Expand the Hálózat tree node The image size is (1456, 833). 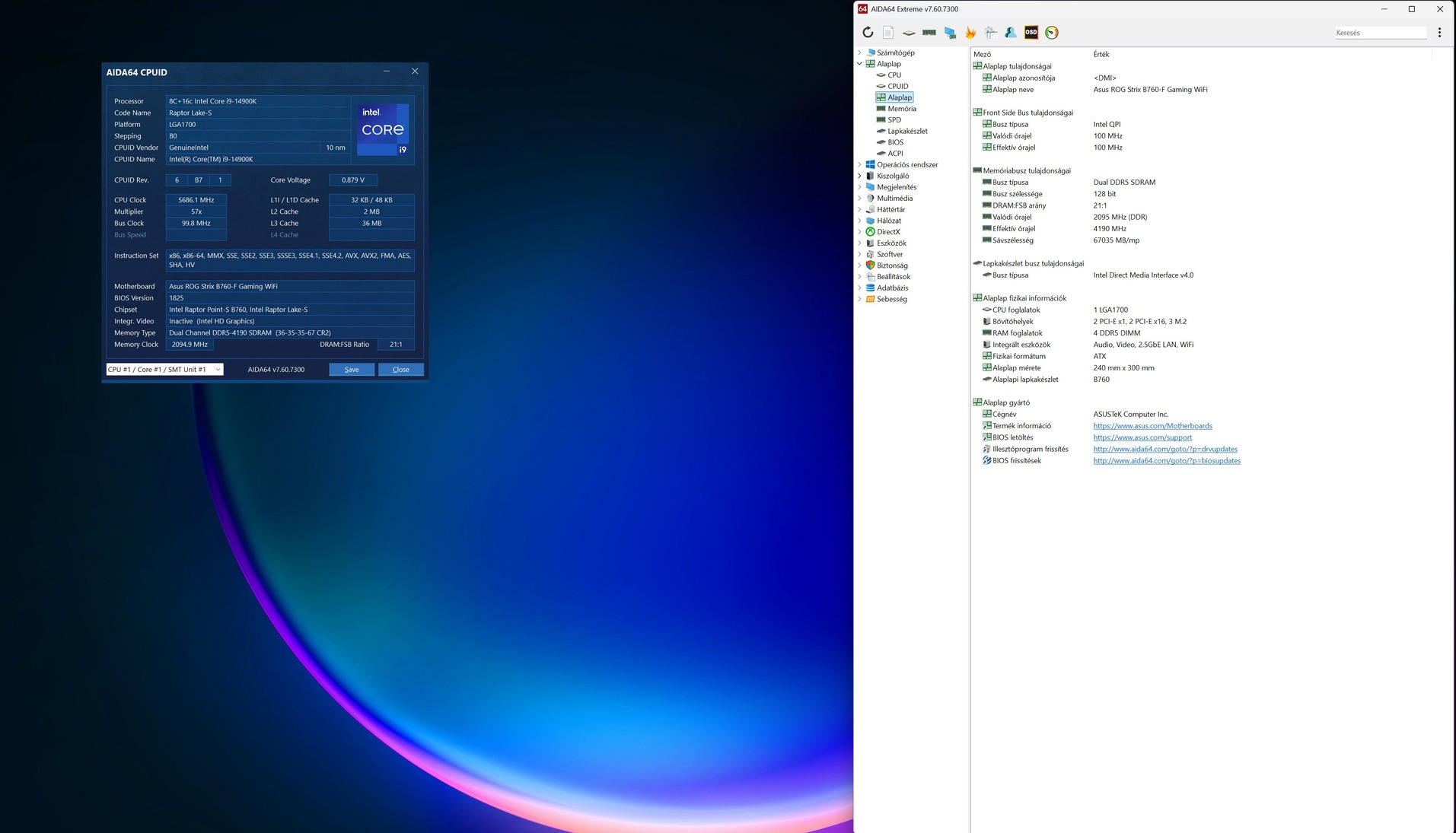click(860, 221)
